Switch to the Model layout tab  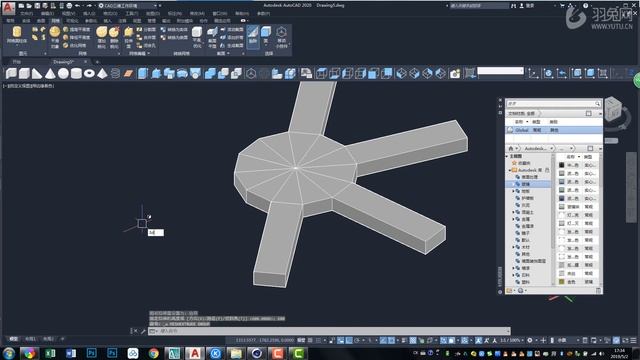13,339
